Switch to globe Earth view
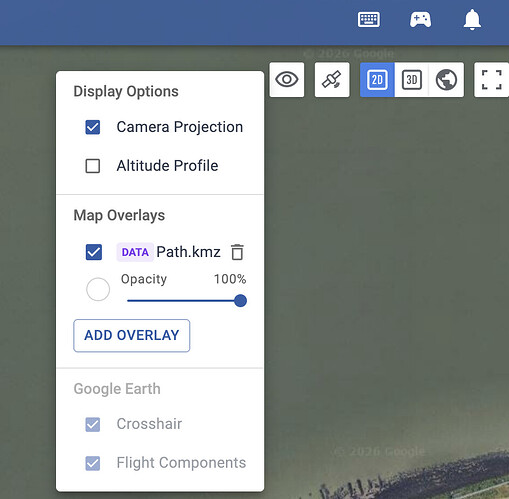 pos(446,80)
